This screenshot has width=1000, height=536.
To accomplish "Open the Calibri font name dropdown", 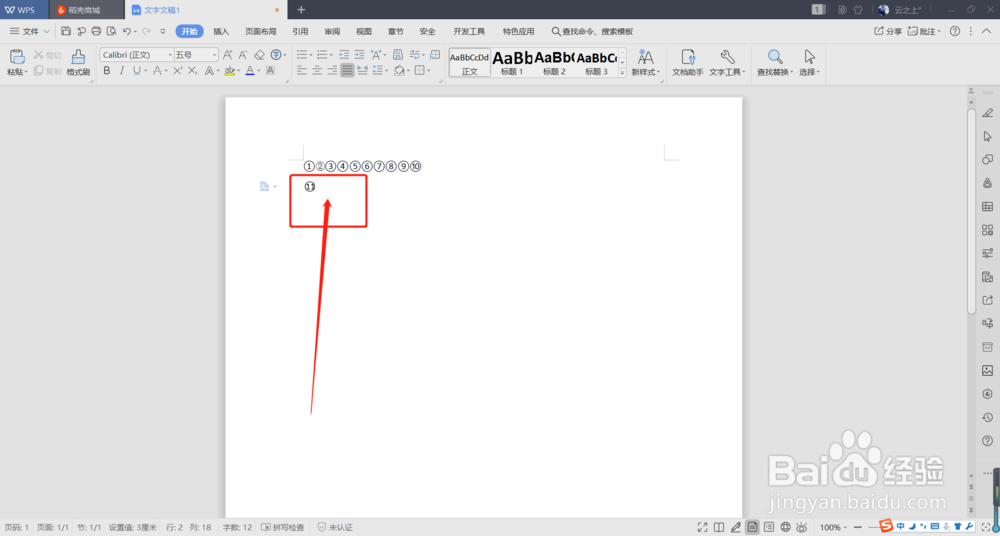I will click(170, 55).
